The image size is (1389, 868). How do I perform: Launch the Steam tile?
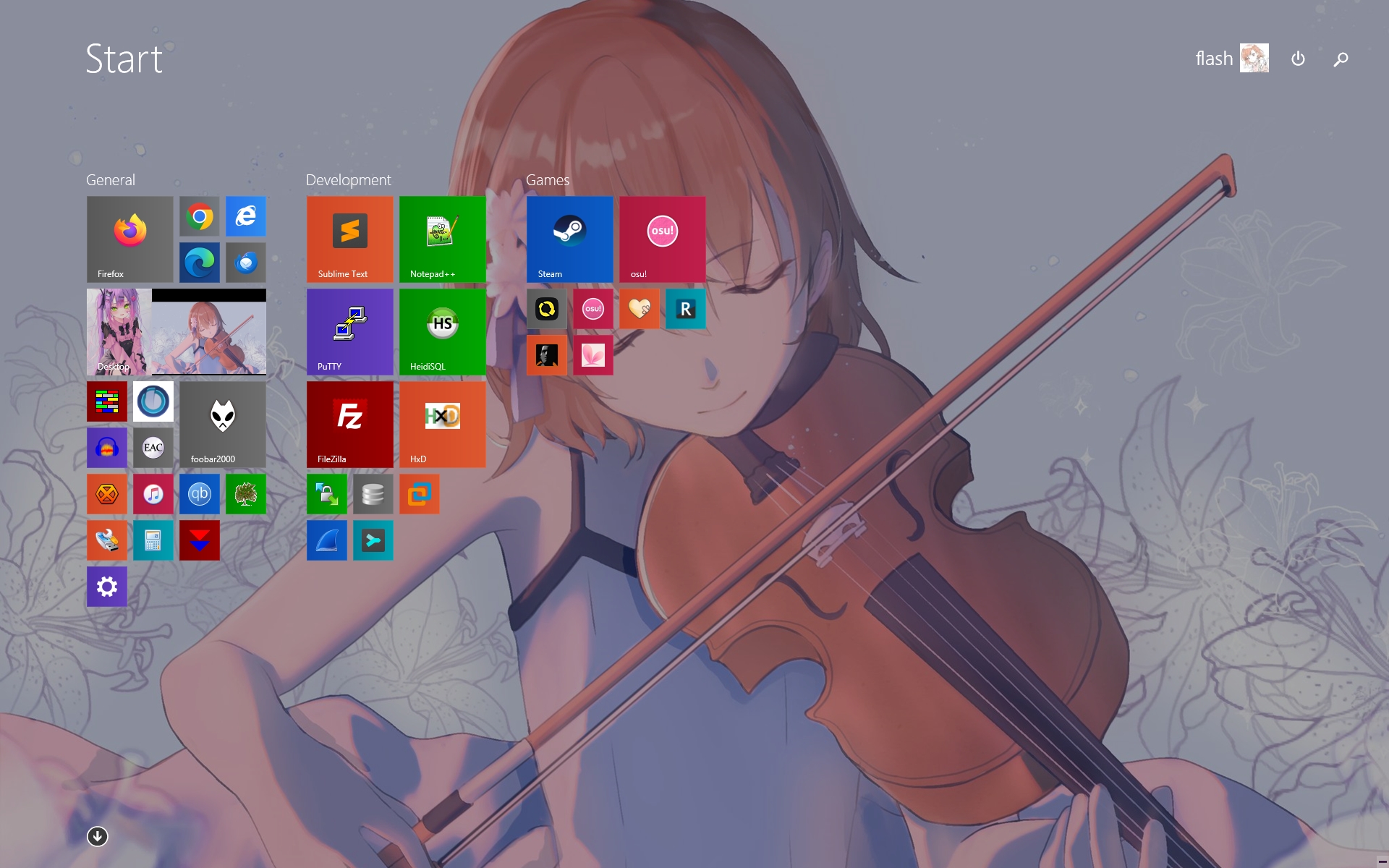570,239
